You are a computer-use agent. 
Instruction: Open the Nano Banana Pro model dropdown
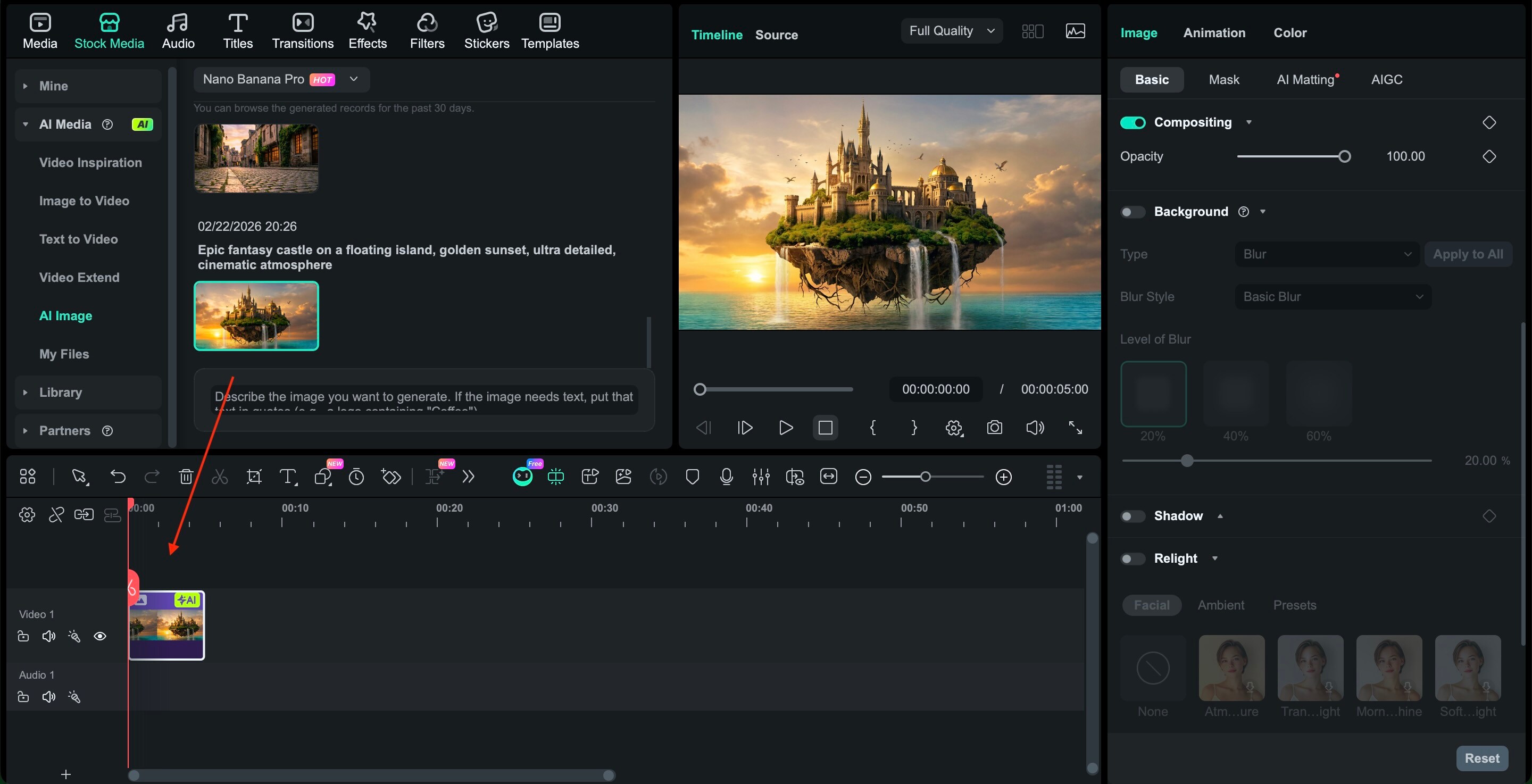click(281, 79)
